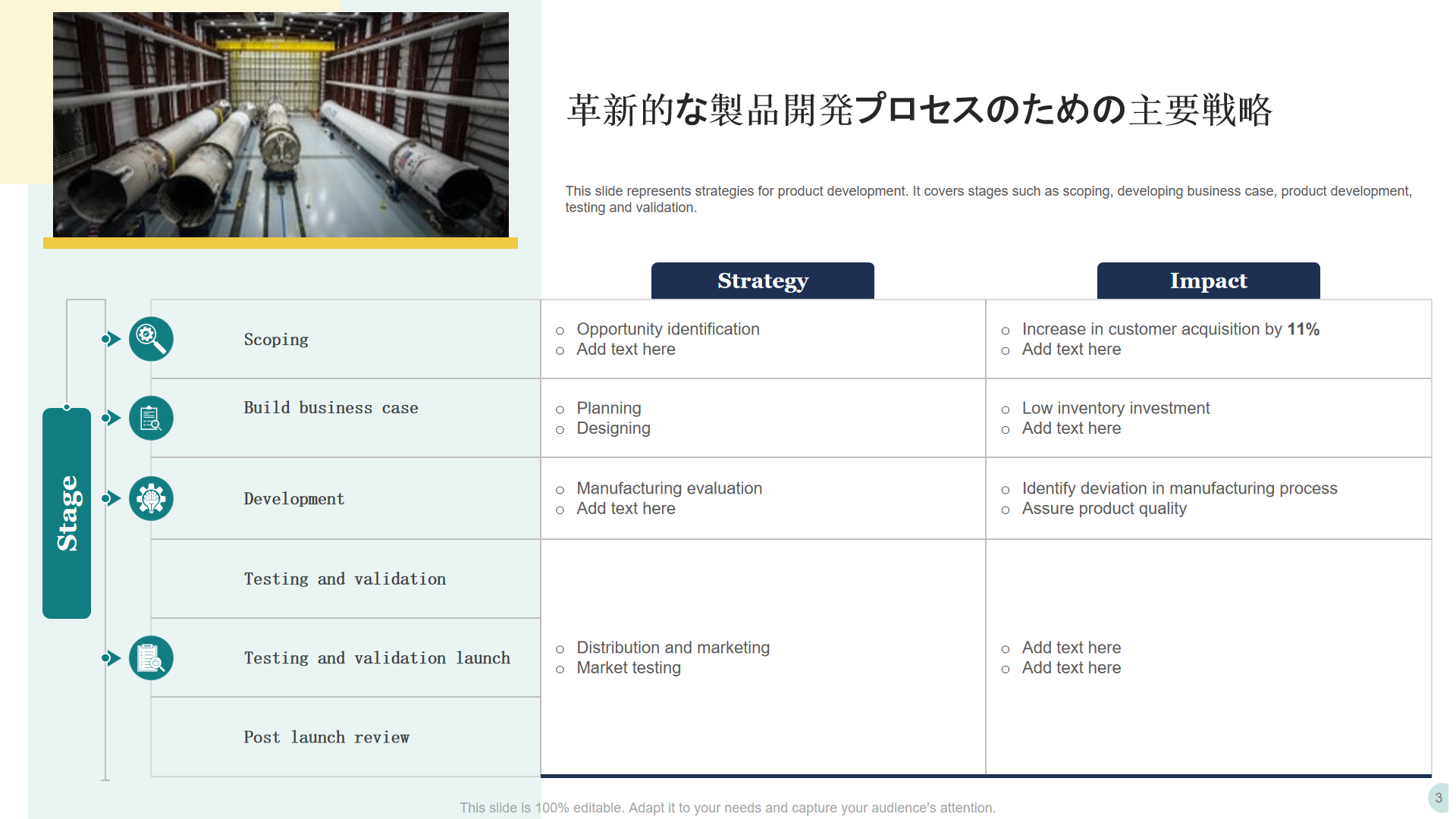Screen dimensions: 1456x819
Task: Click Identify deviation in manufacturing process
Action: click(x=1180, y=488)
